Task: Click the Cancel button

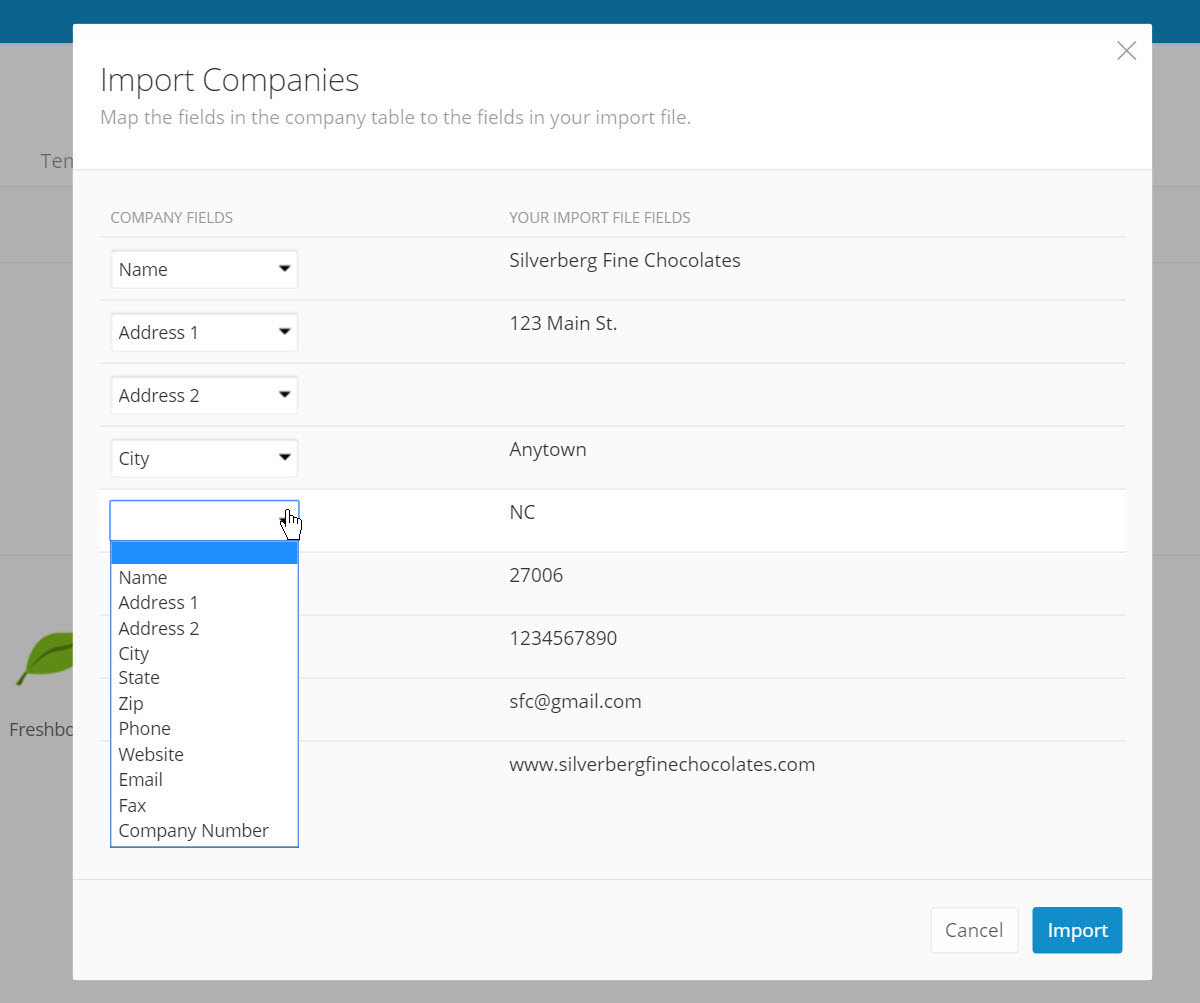Action: tap(974, 930)
